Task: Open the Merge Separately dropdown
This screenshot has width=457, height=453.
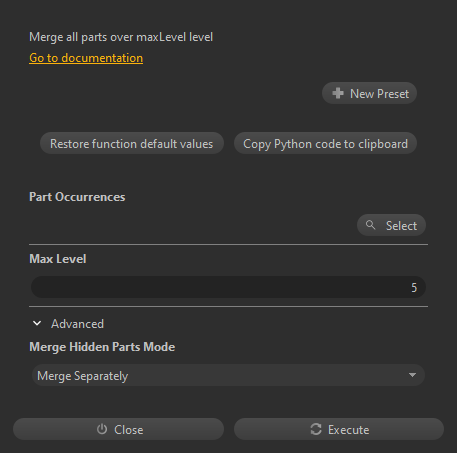Action: point(228,375)
